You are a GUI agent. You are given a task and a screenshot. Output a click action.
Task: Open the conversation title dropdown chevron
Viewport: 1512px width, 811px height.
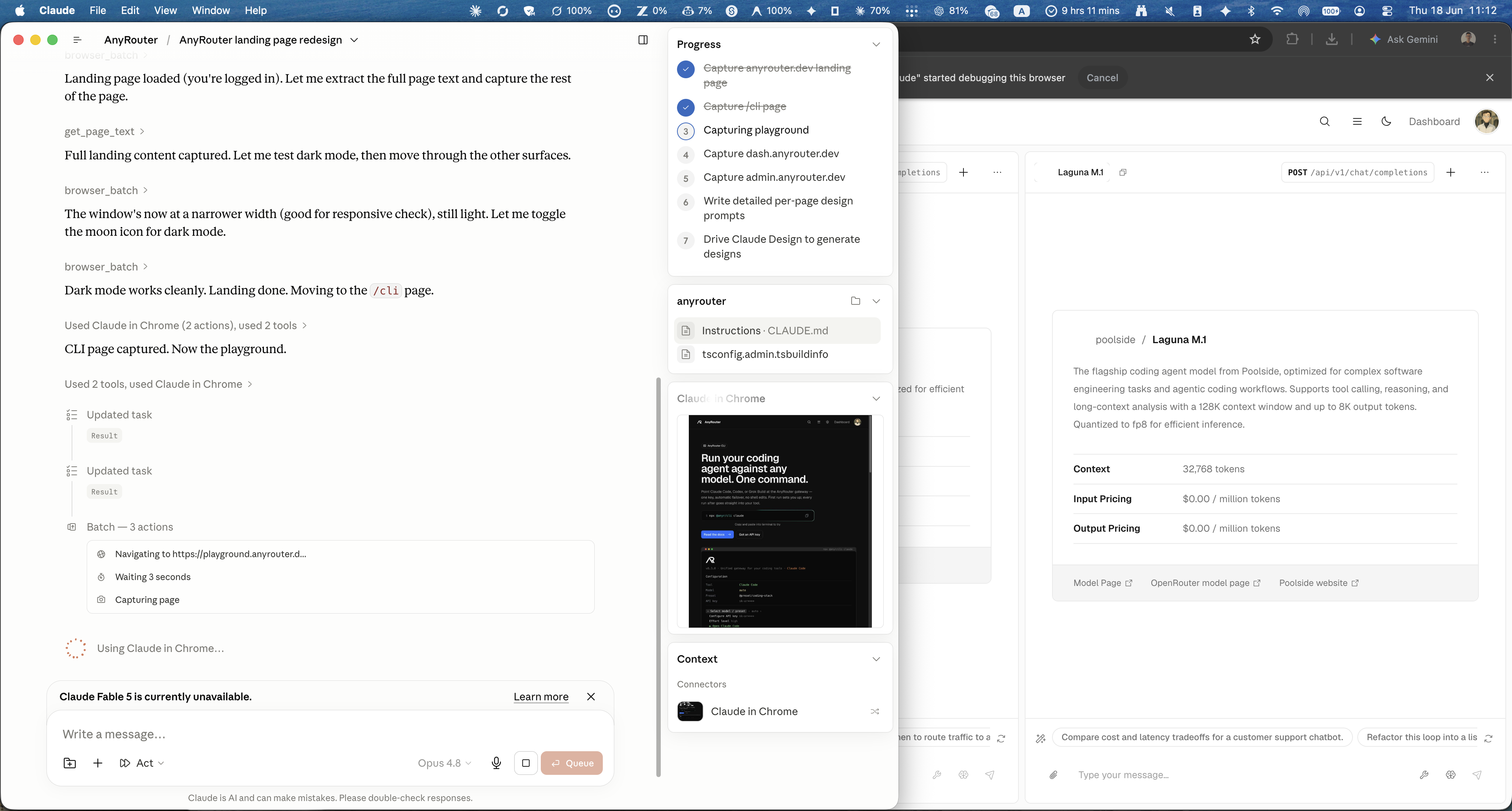coord(354,40)
